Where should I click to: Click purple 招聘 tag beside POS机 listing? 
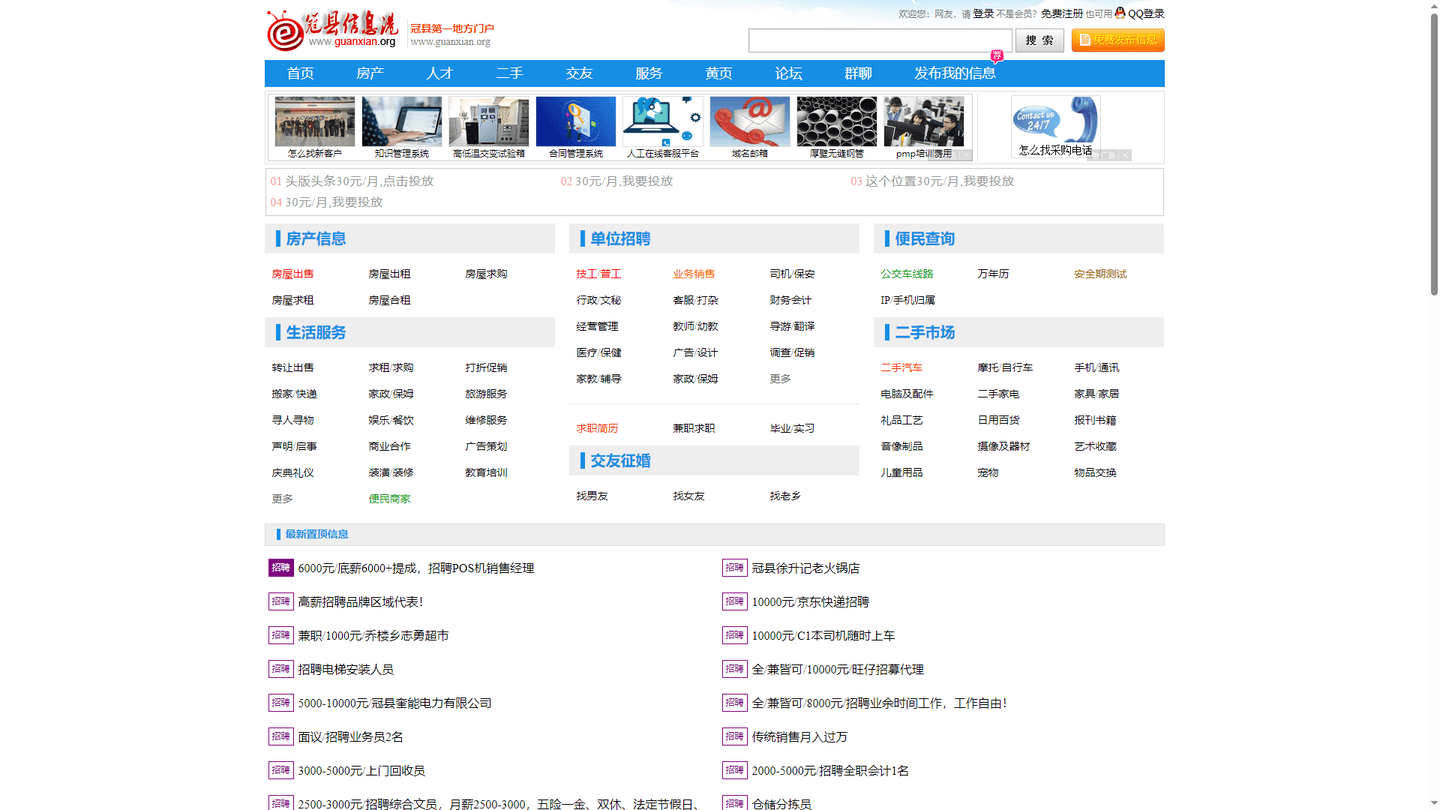(x=281, y=567)
